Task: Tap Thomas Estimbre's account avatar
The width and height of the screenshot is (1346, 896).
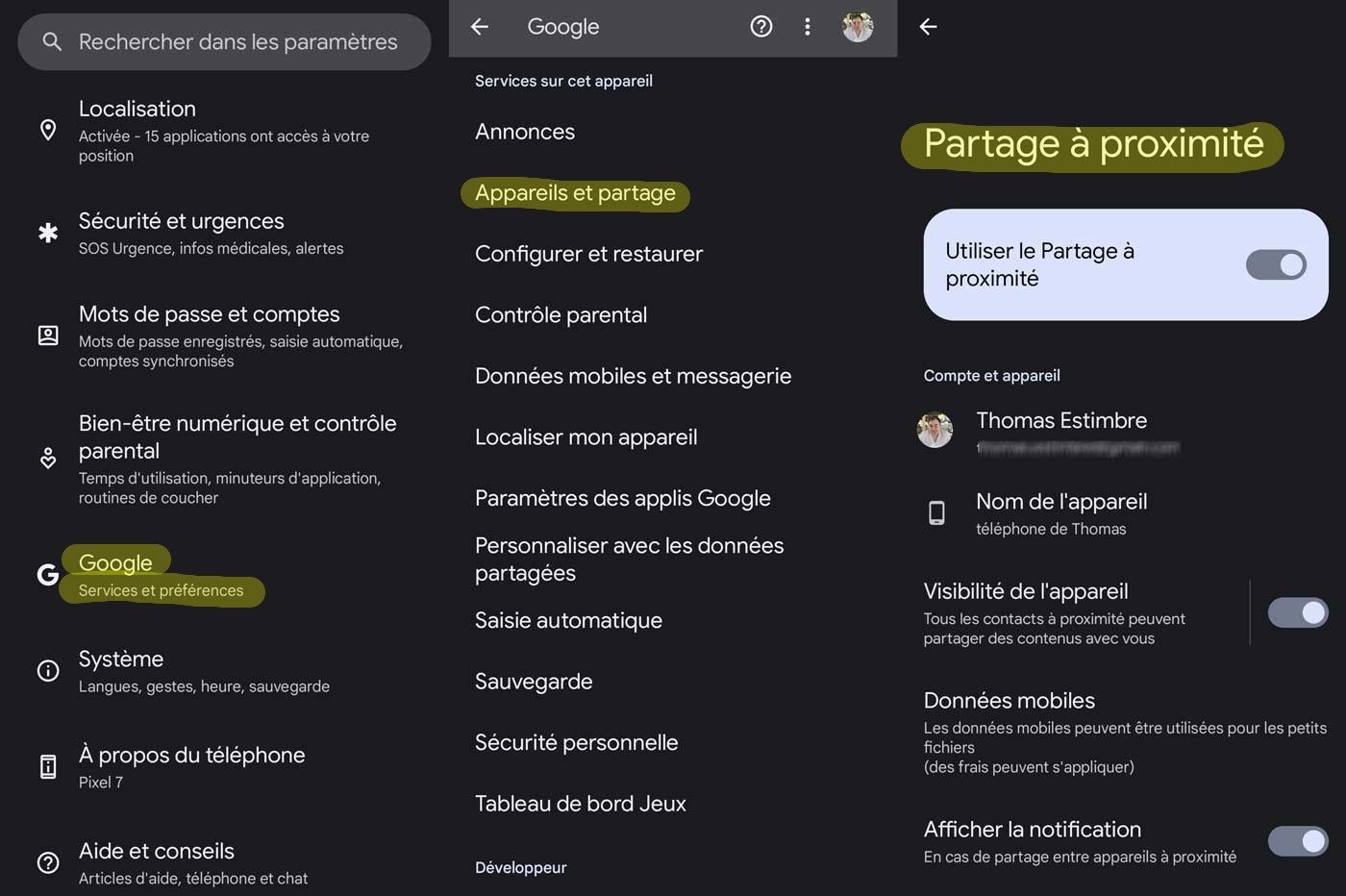Action: (935, 430)
